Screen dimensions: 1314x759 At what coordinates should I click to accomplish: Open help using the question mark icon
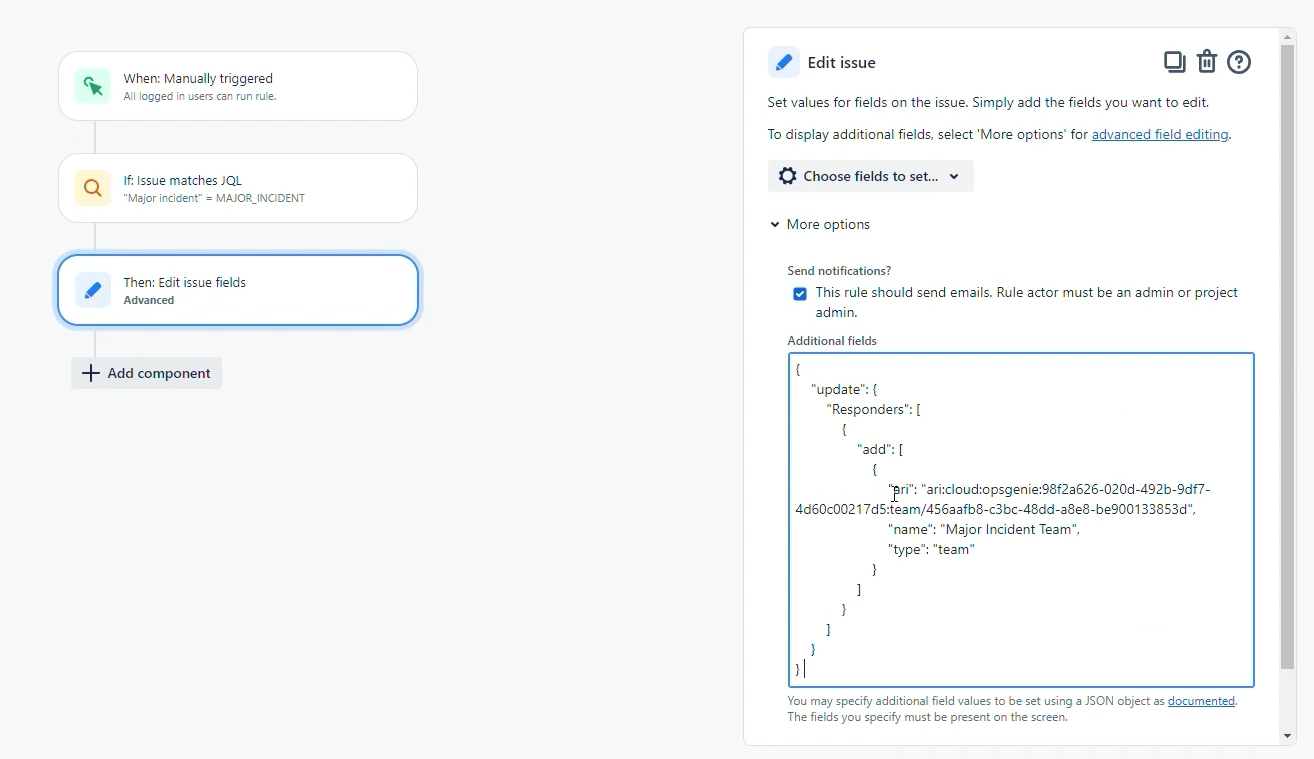click(1239, 61)
